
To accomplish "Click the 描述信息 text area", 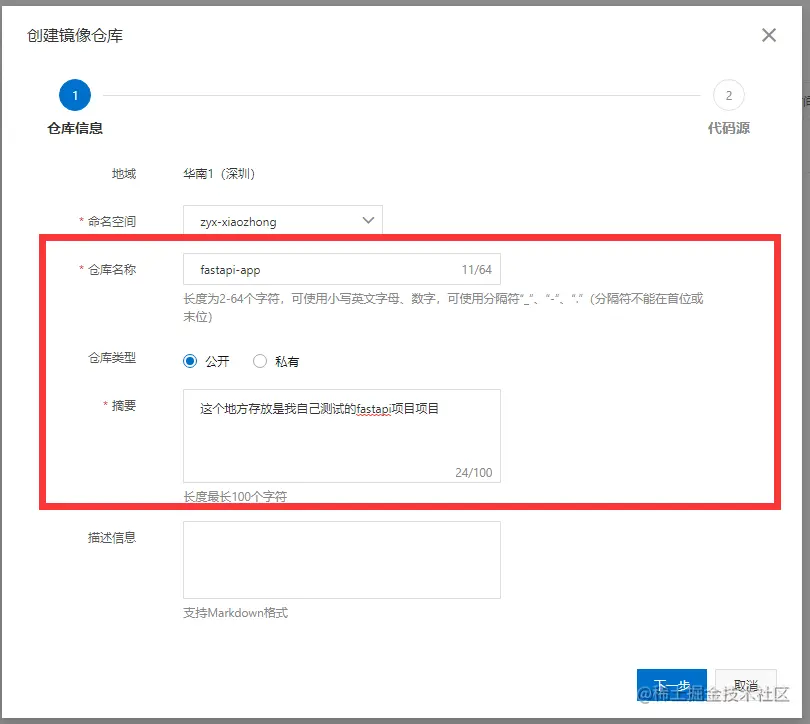I will (341, 560).
